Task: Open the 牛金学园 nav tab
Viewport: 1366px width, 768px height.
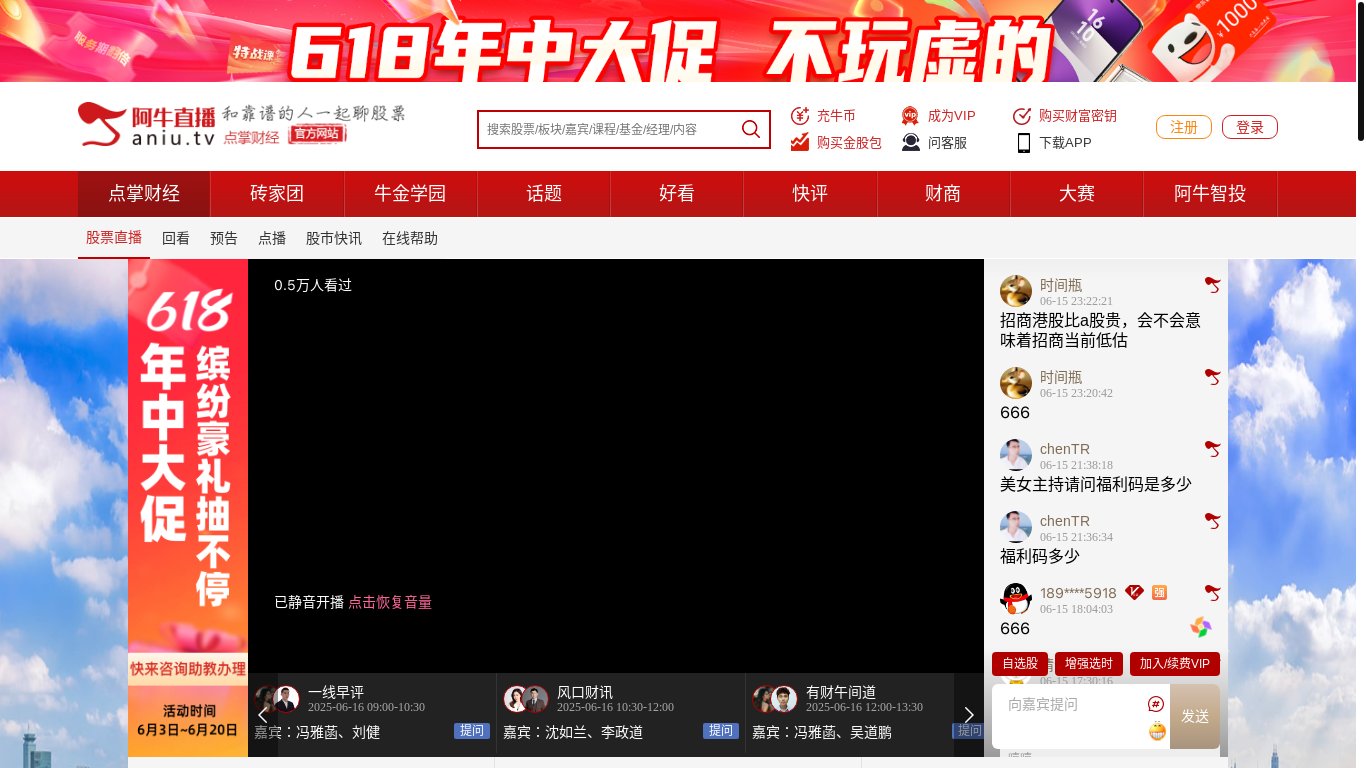Action: point(410,194)
